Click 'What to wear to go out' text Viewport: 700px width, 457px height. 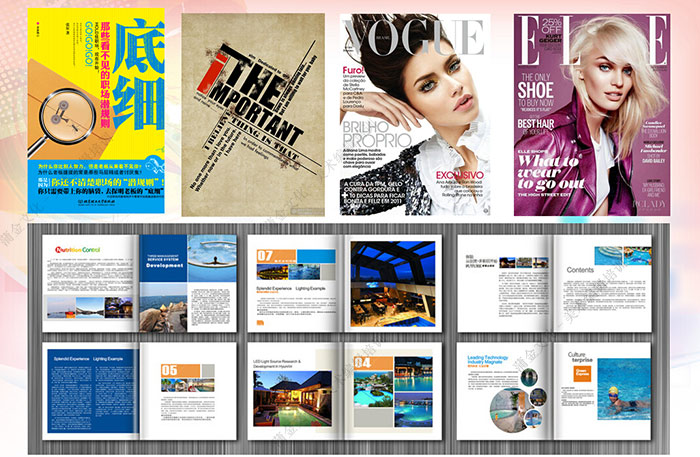(x=550, y=173)
